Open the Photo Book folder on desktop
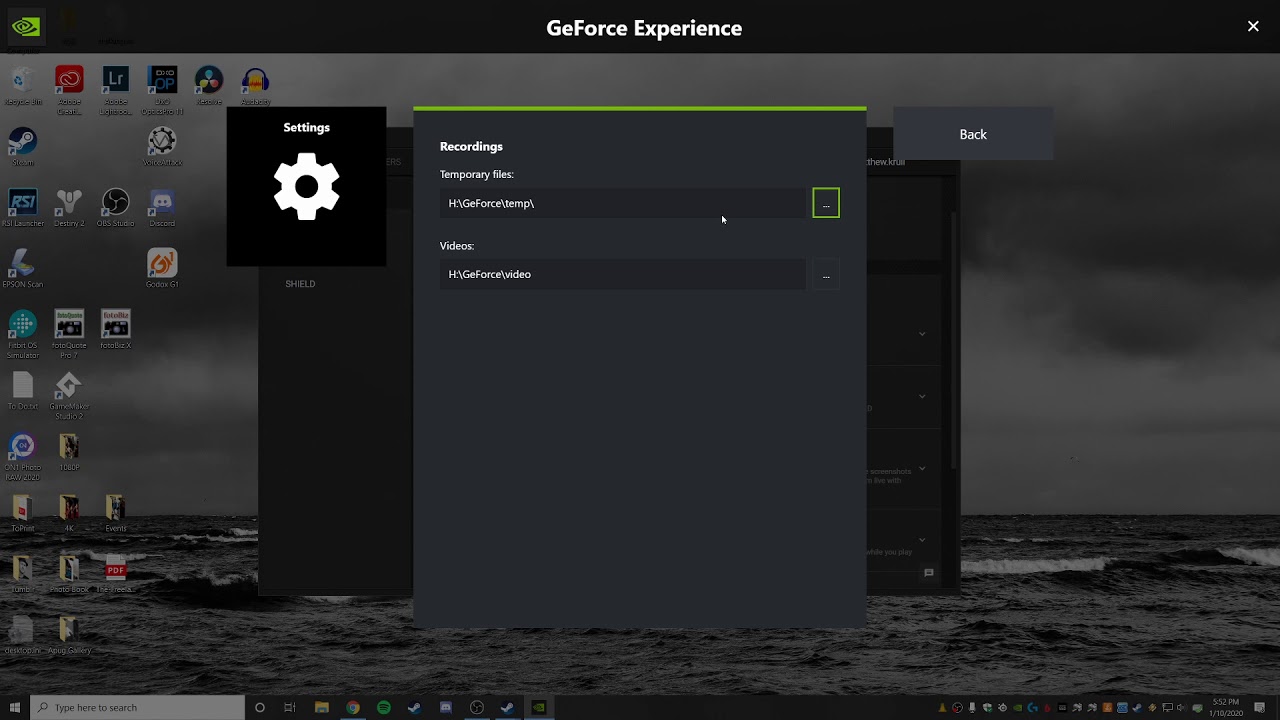 tap(69, 574)
